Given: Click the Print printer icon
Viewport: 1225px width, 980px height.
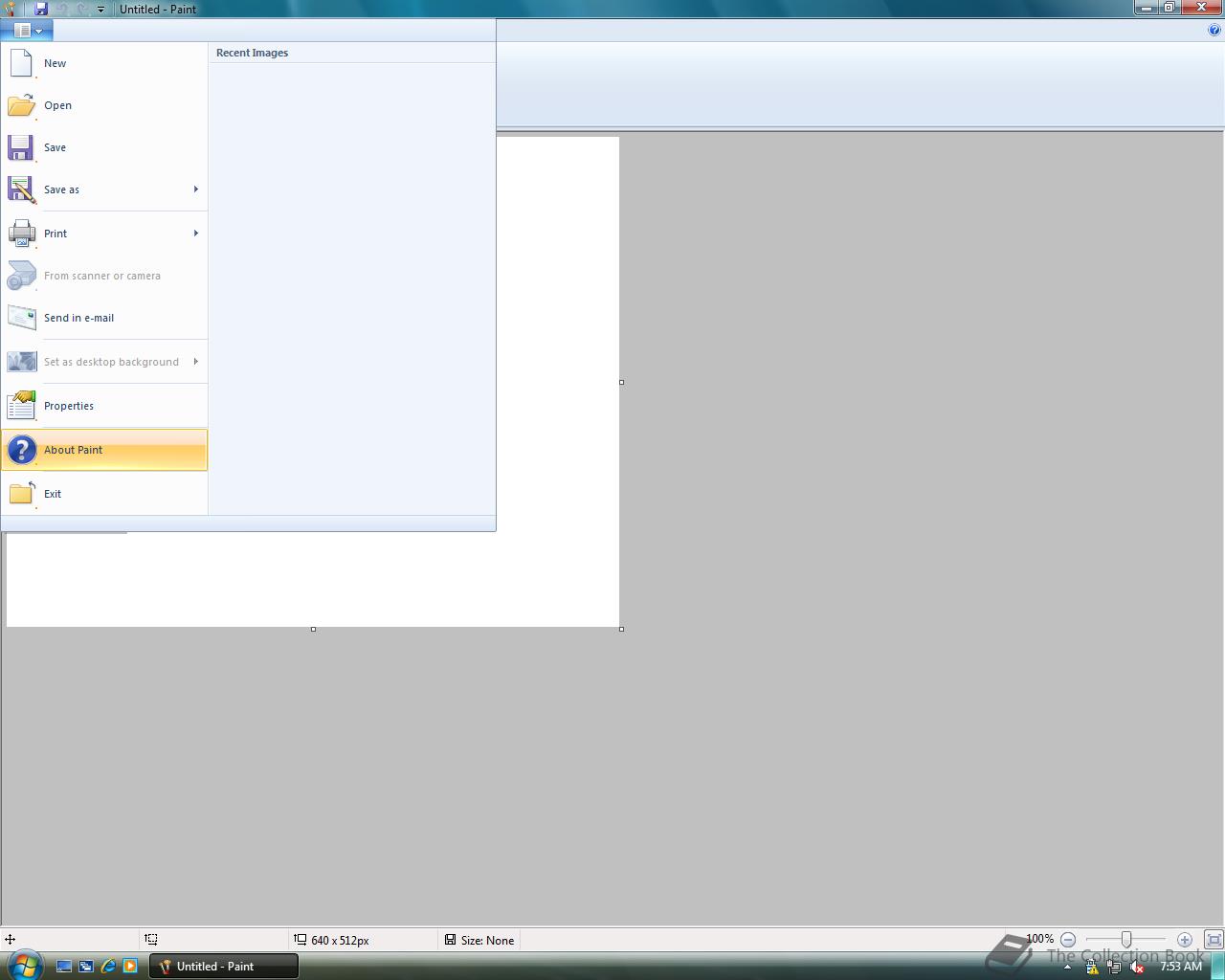Looking at the screenshot, I should [x=21, y=234].
